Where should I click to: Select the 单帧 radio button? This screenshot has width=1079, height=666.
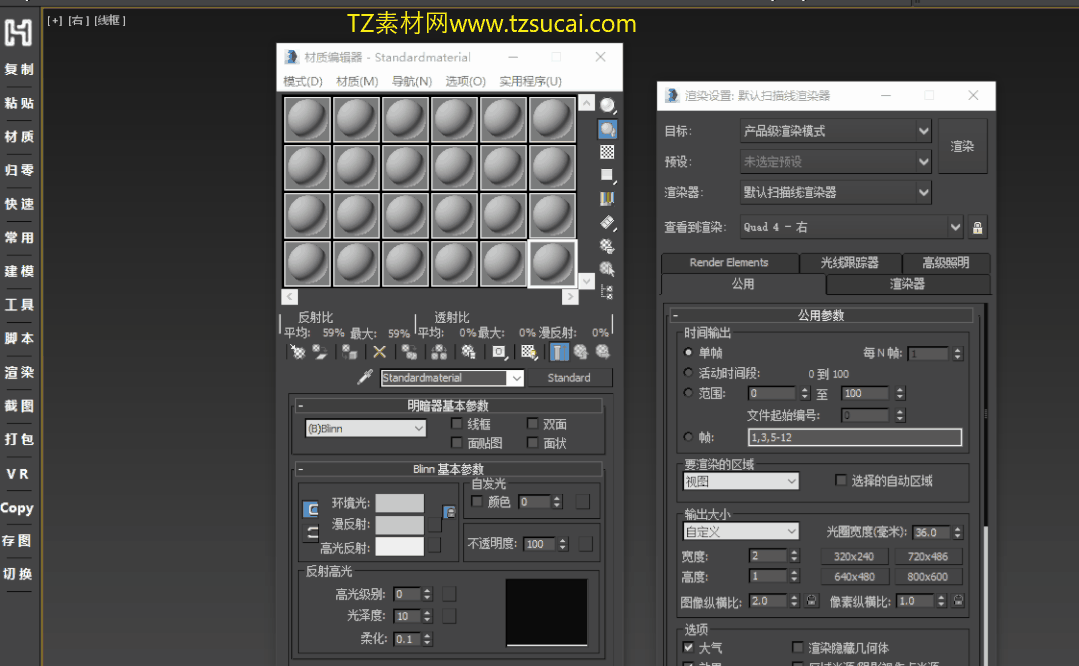(x=688, y=352)
